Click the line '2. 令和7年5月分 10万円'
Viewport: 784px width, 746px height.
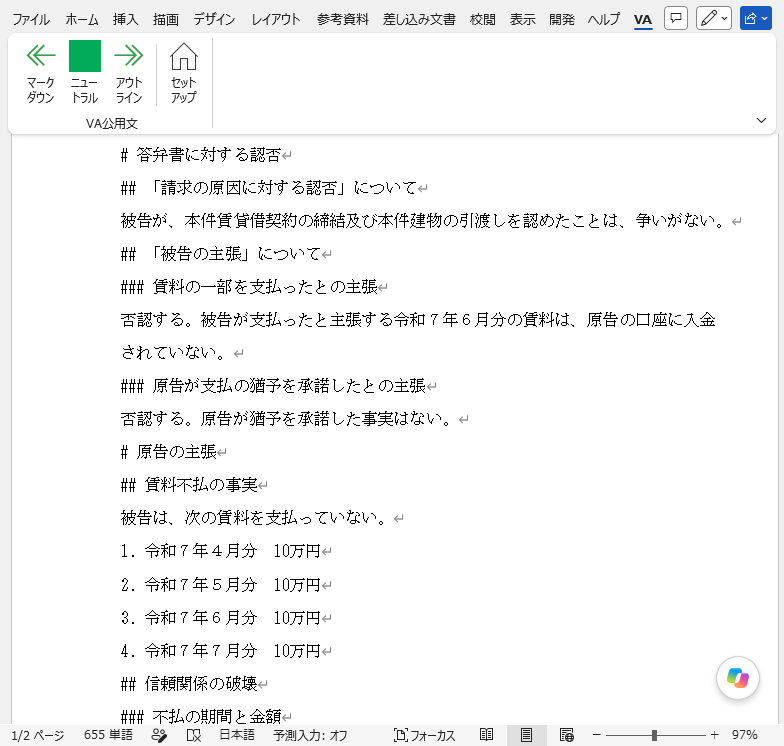[220, 584]
